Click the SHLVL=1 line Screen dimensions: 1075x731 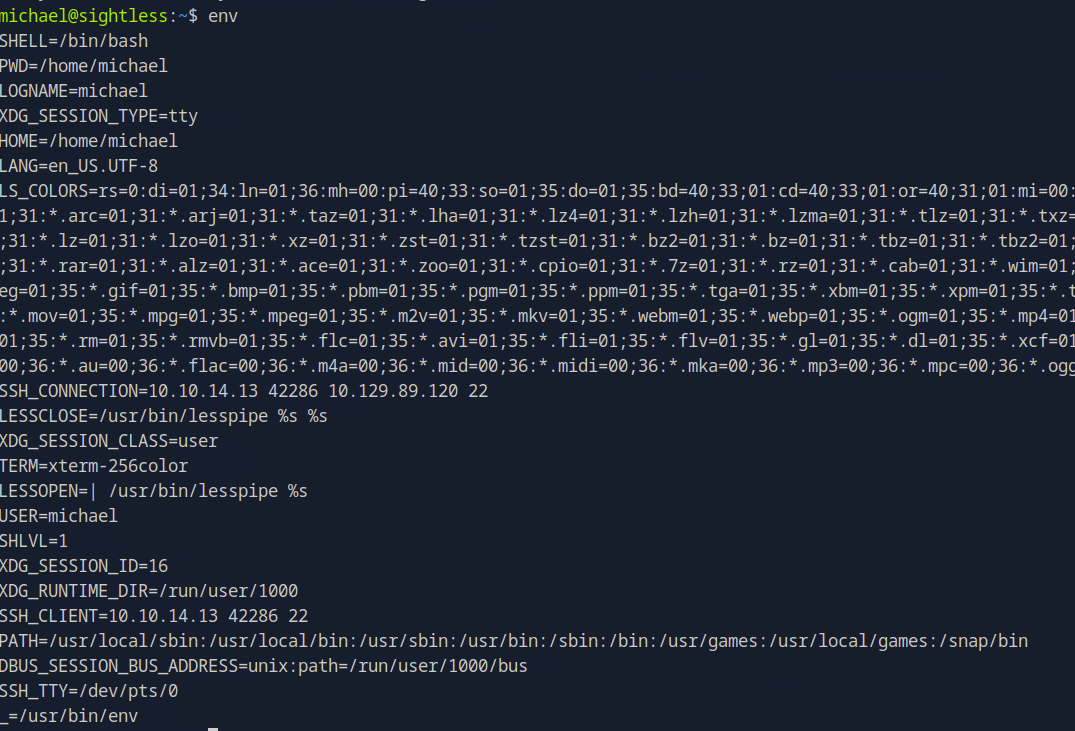click(34, 541)
